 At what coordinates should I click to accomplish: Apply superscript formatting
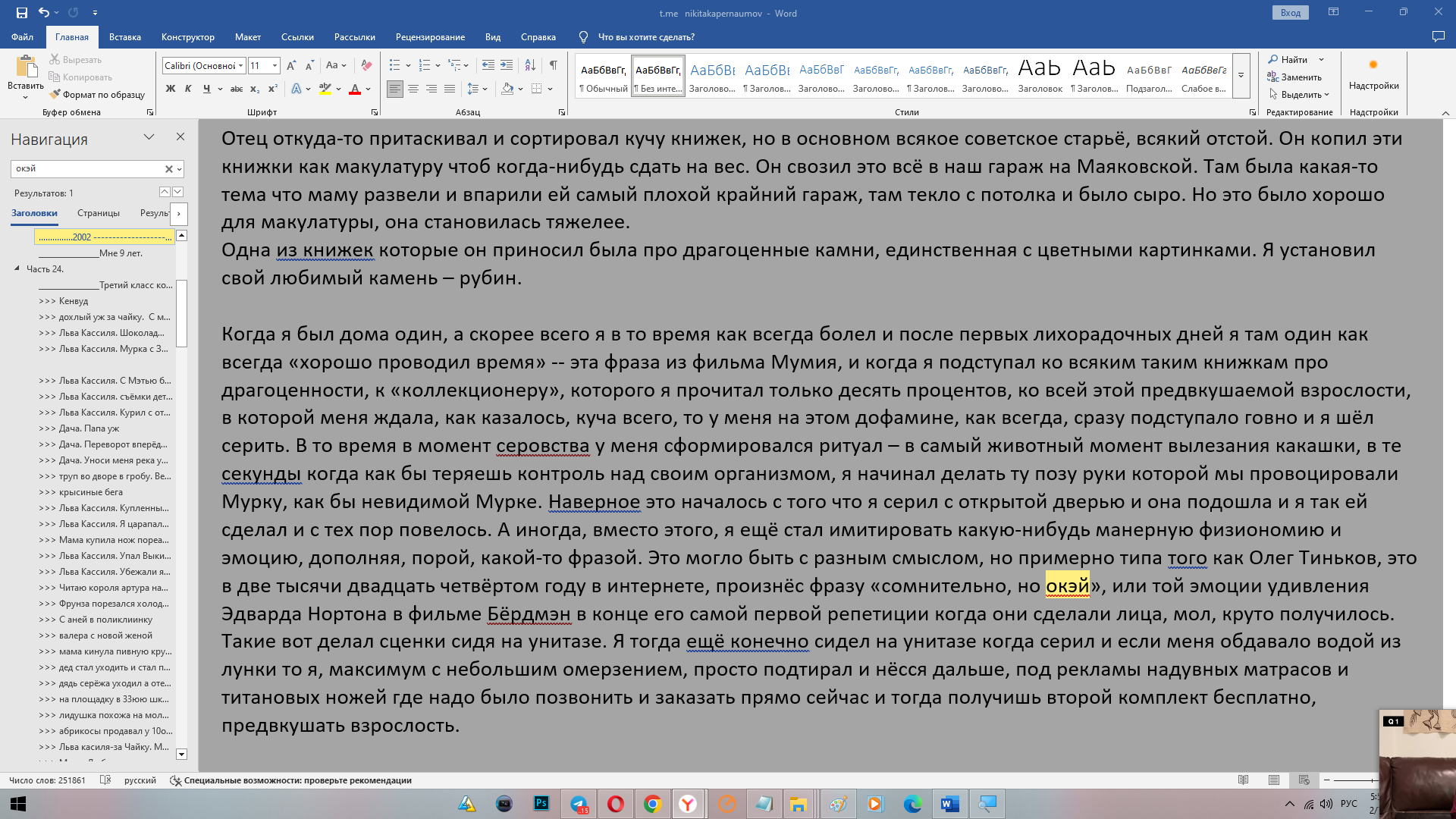(273, 89)
